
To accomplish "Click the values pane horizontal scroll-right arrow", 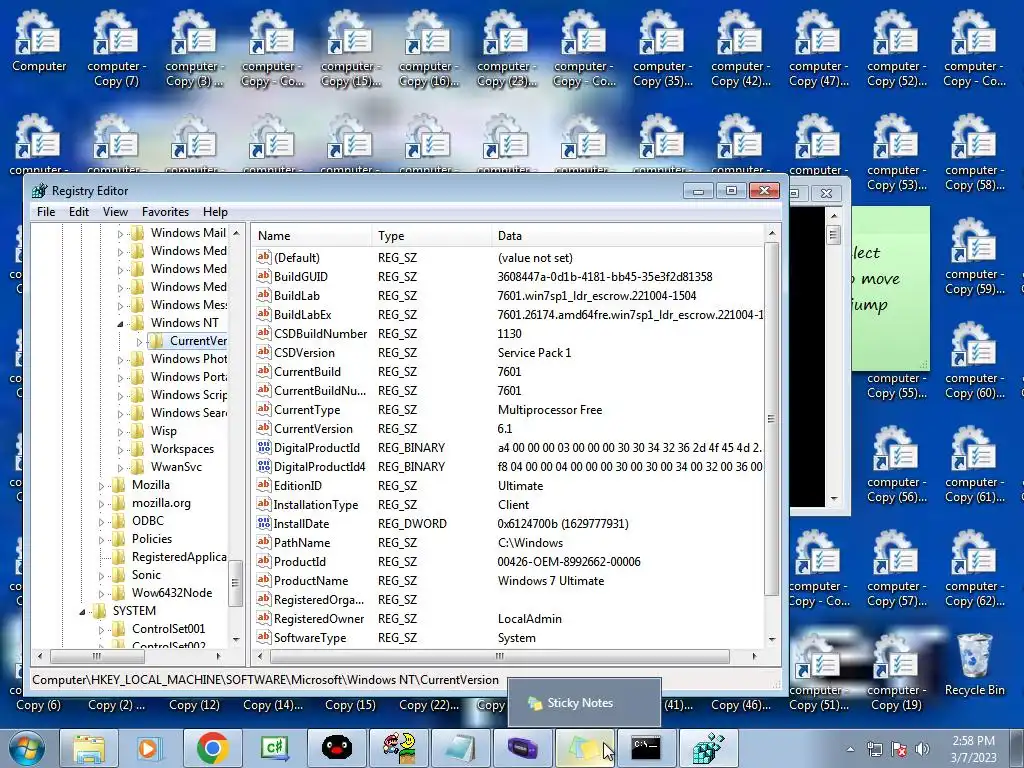I will tap(754, 656).
